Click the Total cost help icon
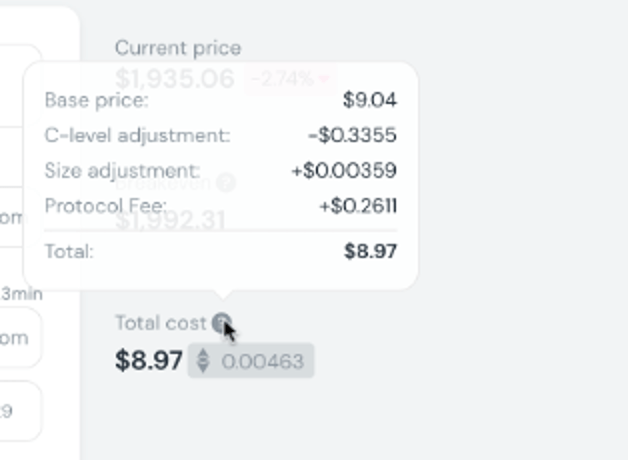The height and width of the screenshot is (460, 628). coord(221,323)
